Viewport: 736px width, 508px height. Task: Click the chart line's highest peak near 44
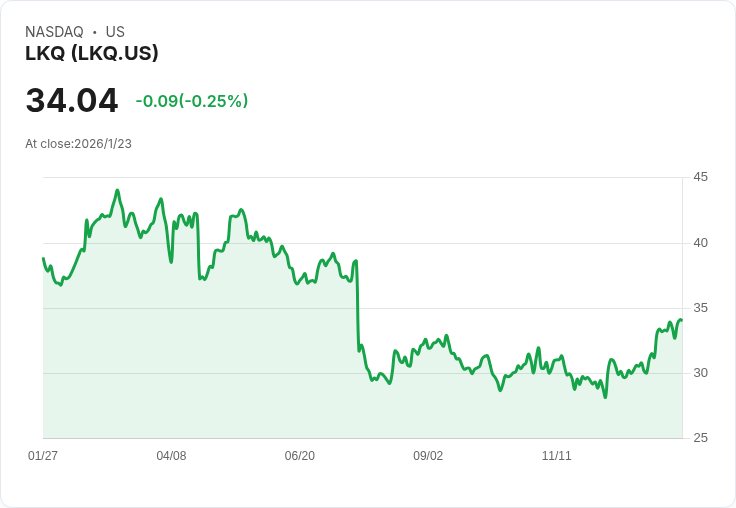(117, 190)
